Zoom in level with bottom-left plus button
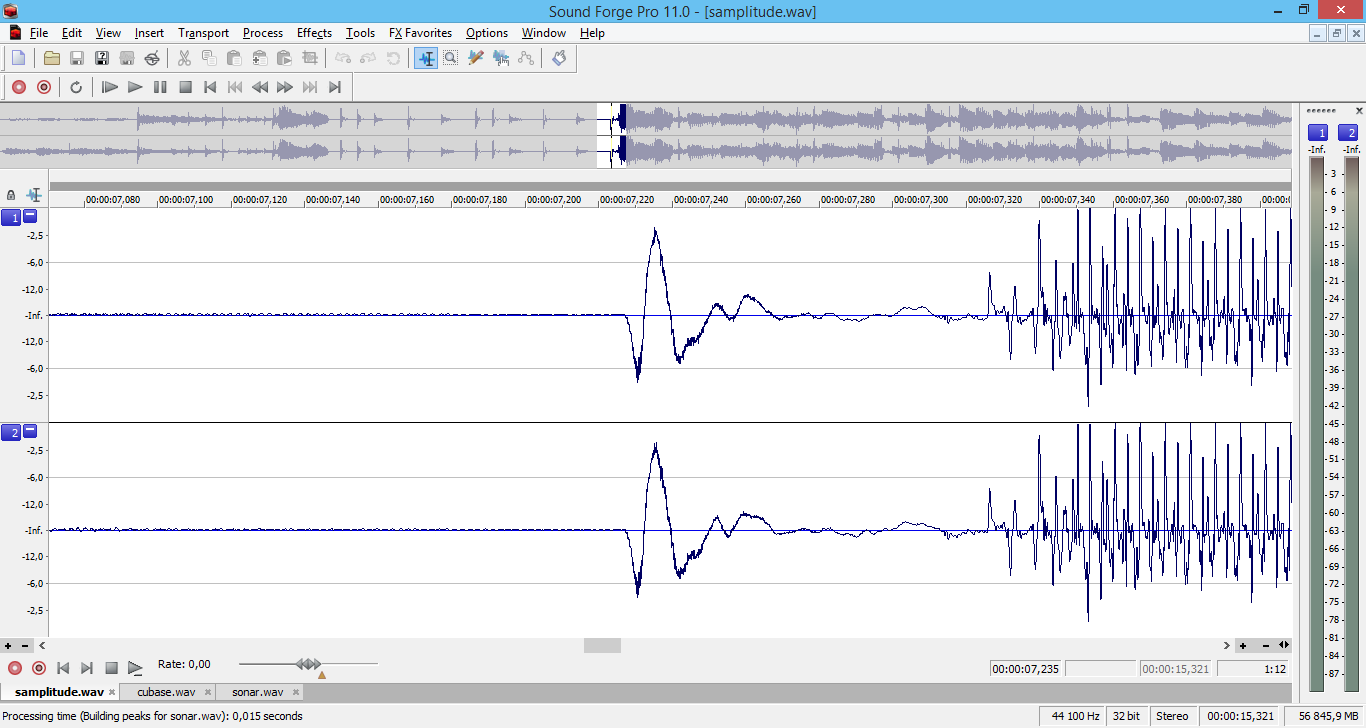Viewport: 1366px width, 728px height. pos(9,646)
